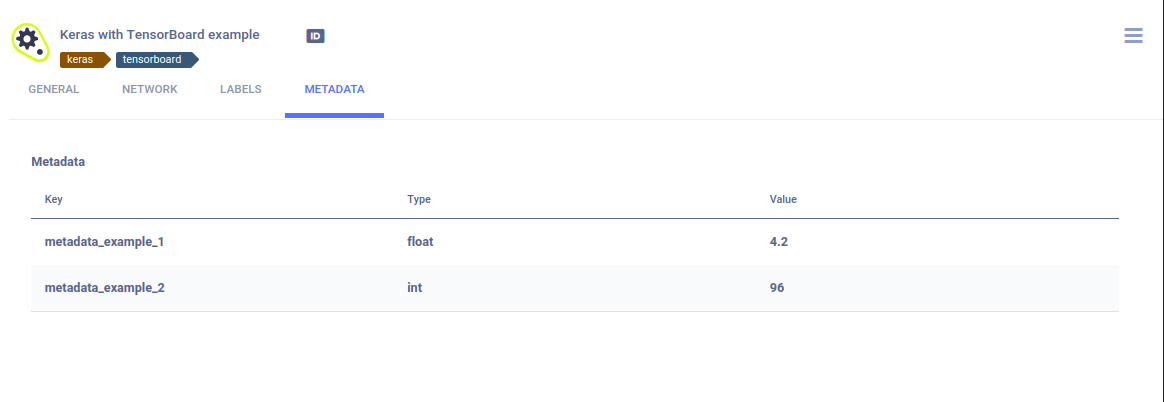Screen dimensions: 1164x402
Task: Select the metadata_example_2 key cell
Action: 105,288
